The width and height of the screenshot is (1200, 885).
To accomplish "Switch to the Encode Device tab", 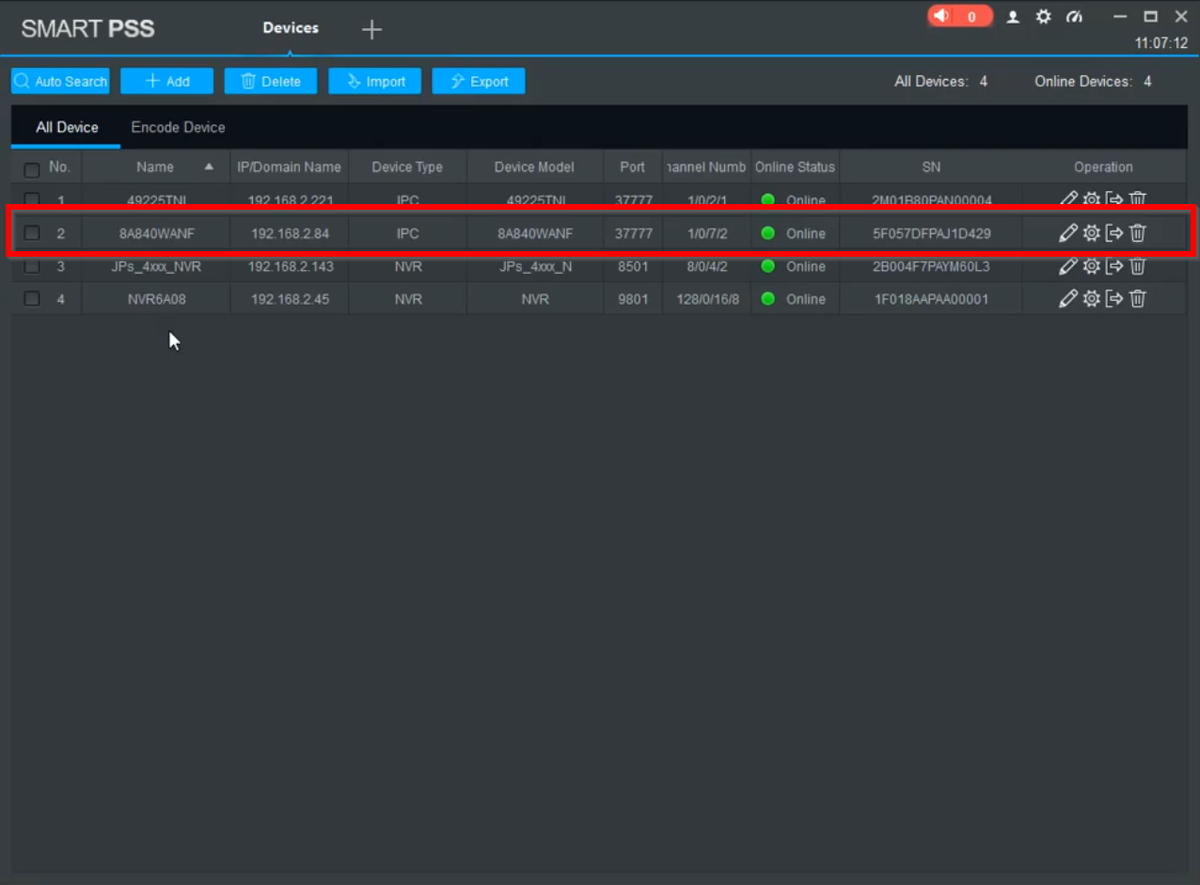I will tap(178, 127).
